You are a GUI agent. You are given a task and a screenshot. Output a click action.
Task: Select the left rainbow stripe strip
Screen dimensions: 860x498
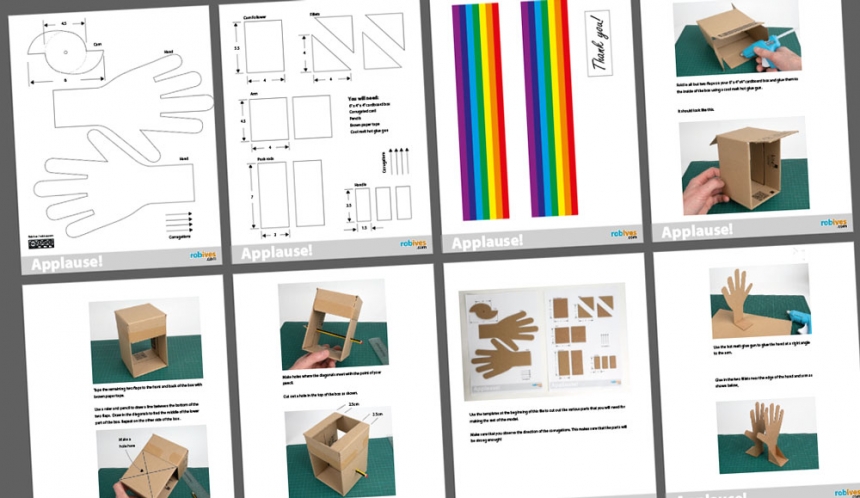(481, 110)
